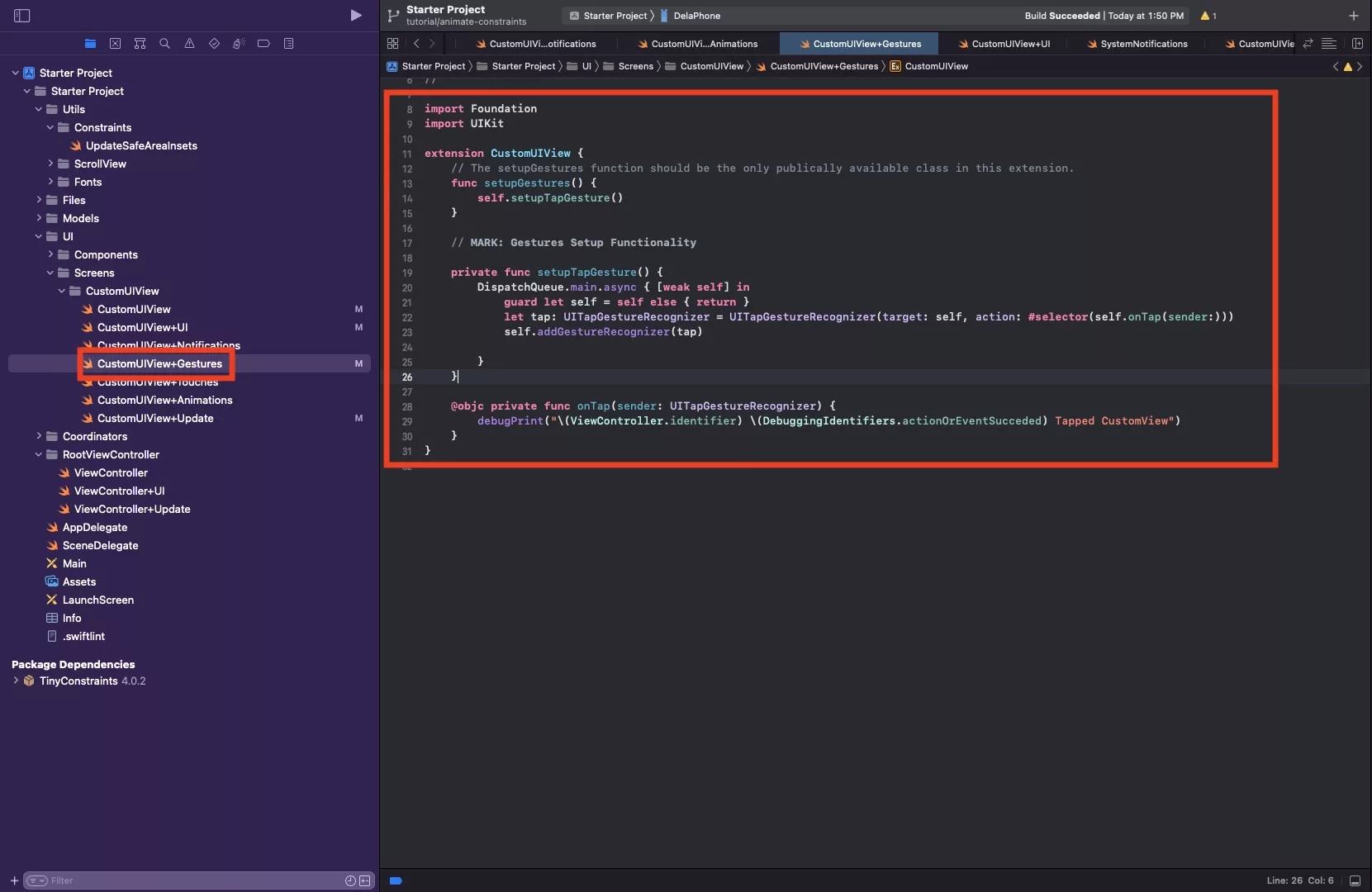Screen dimensions: 1372x892
Task: Open the editor options lines menu
Action: click(1329, 44)
